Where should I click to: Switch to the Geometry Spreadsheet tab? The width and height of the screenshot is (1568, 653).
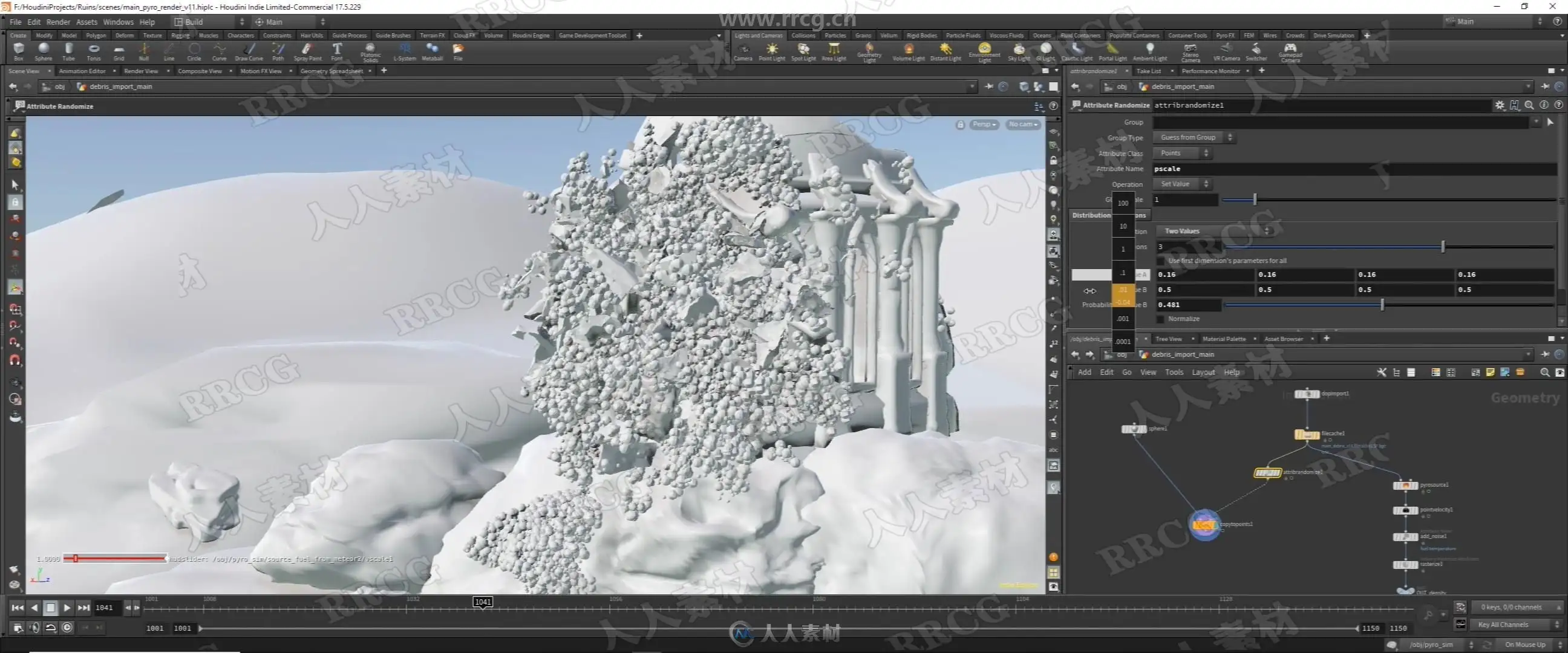[332, 71]
